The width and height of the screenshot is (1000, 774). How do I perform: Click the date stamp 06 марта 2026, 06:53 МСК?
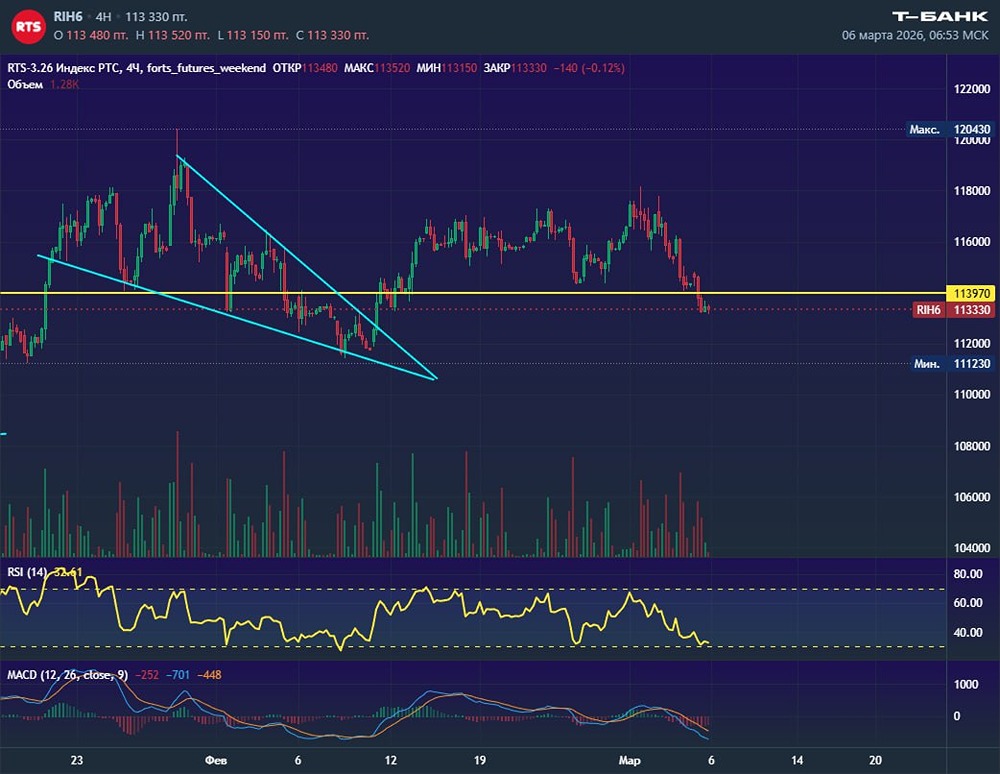pos(915,35)
